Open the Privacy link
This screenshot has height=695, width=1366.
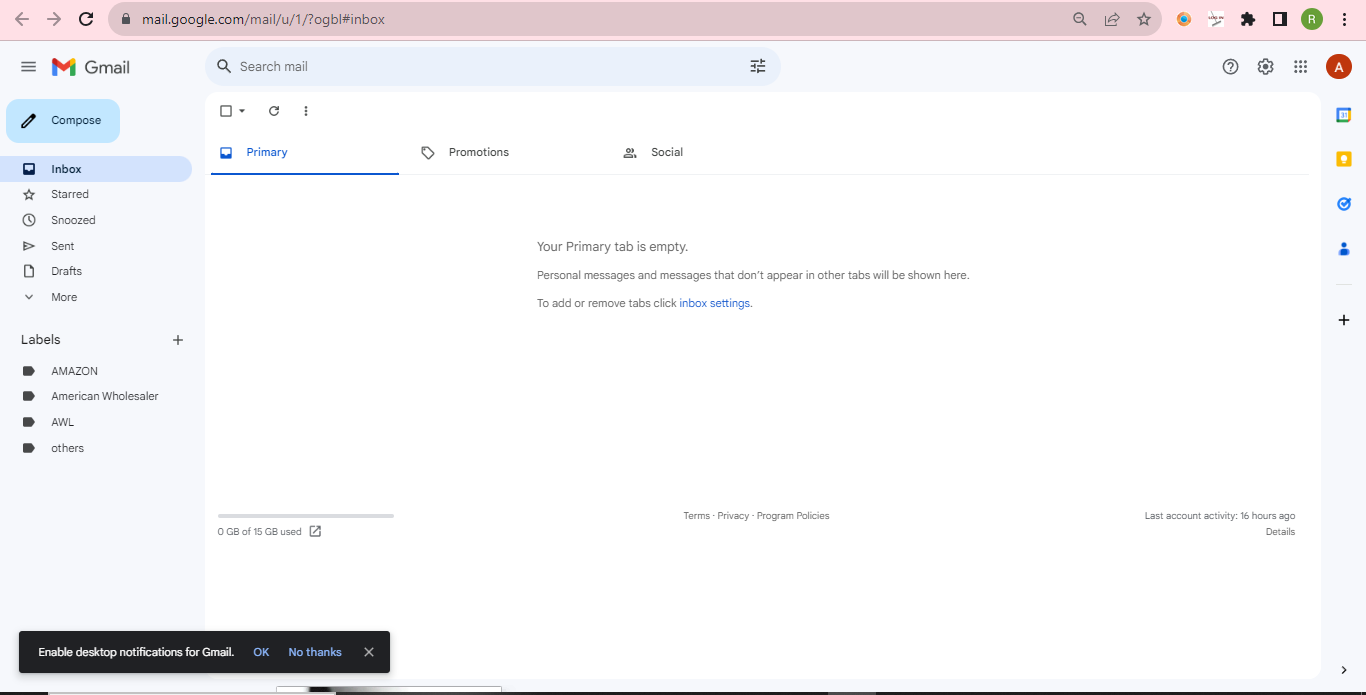[x=733, y=516]
